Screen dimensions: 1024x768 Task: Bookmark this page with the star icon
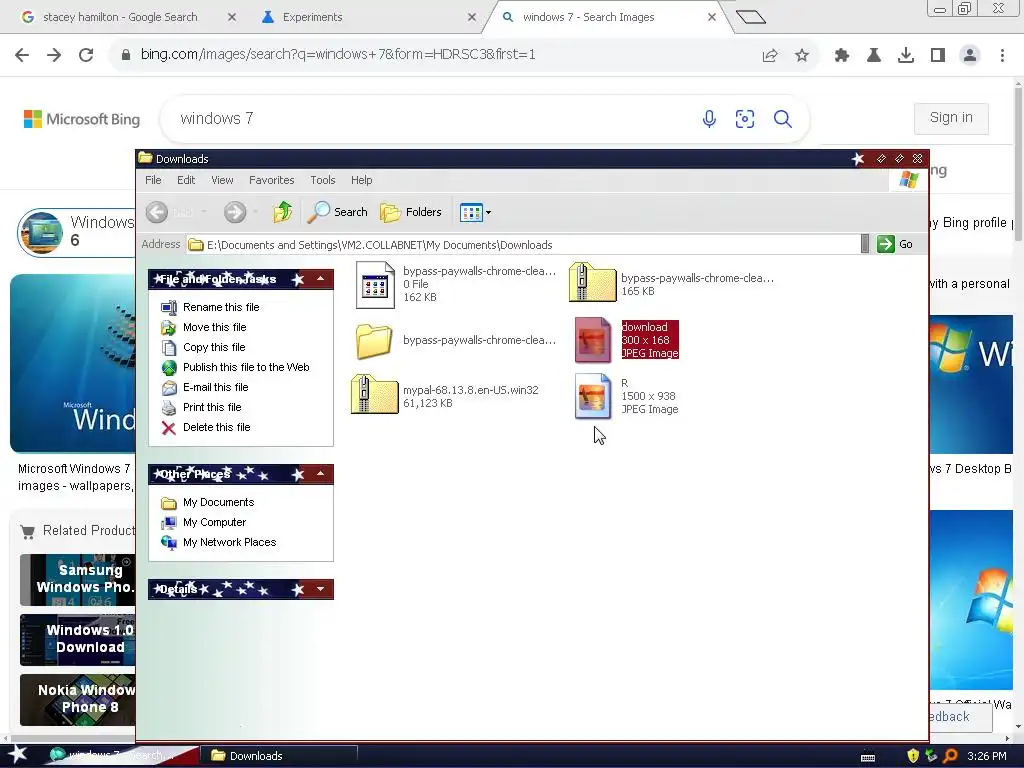[802, 56]
